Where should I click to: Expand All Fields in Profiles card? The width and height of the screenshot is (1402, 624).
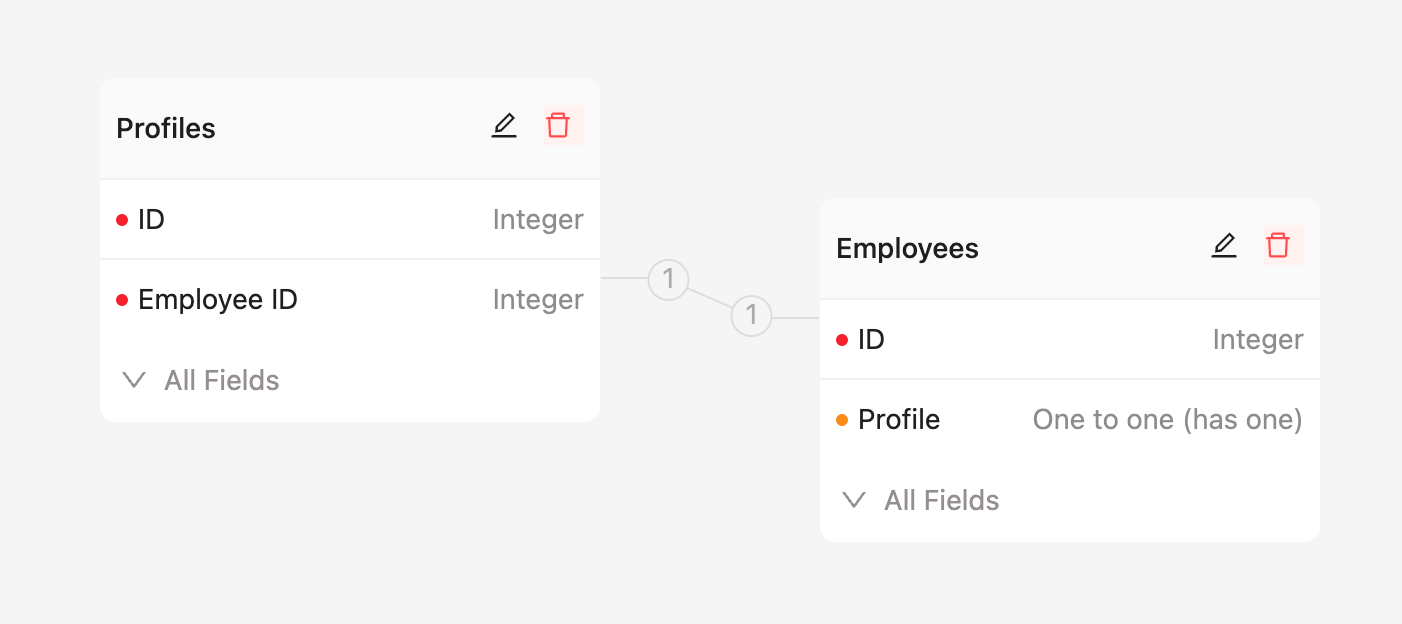point(221,380)
